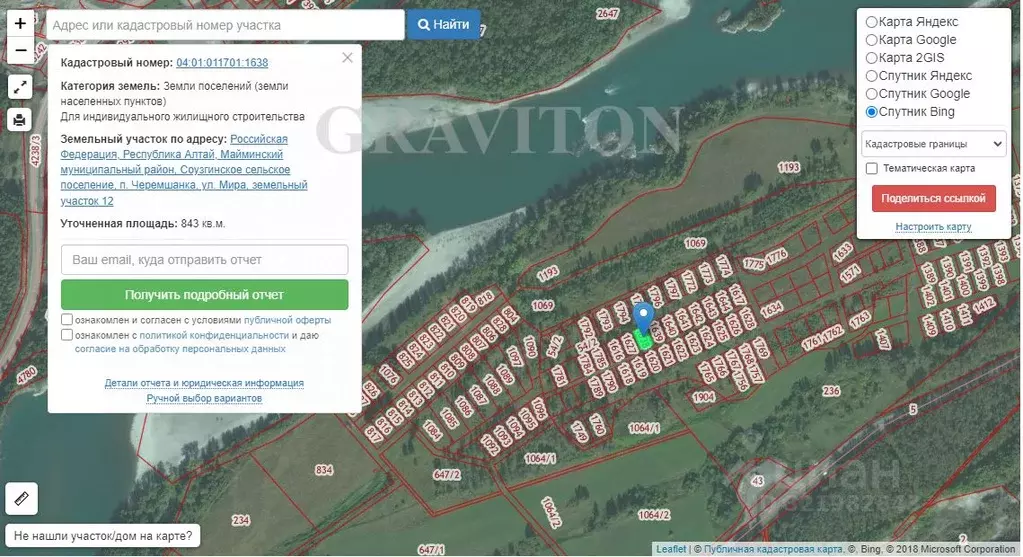Check the публичной оферты agreement box
The height and width of the screenshot is (557, 1023).
click(x=67, y=320)
